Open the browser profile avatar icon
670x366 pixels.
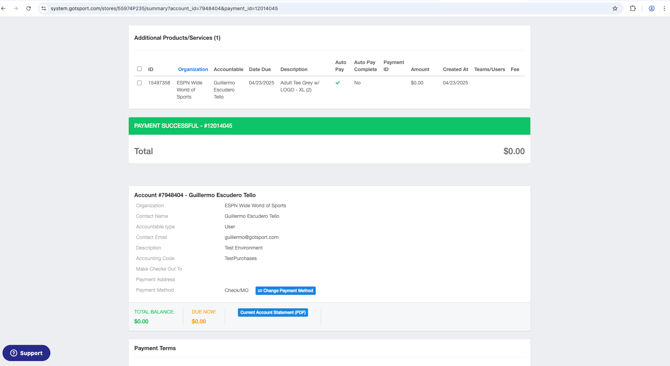(652, 9)
